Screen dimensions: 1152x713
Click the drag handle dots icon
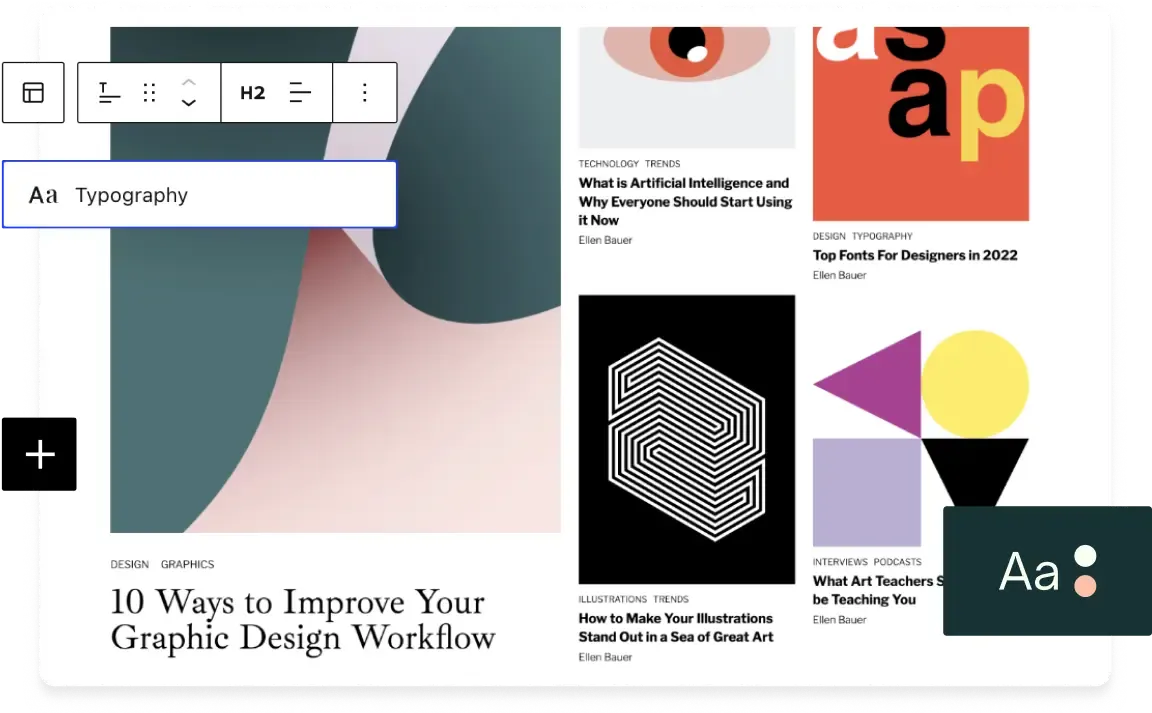tap(149, 93)
